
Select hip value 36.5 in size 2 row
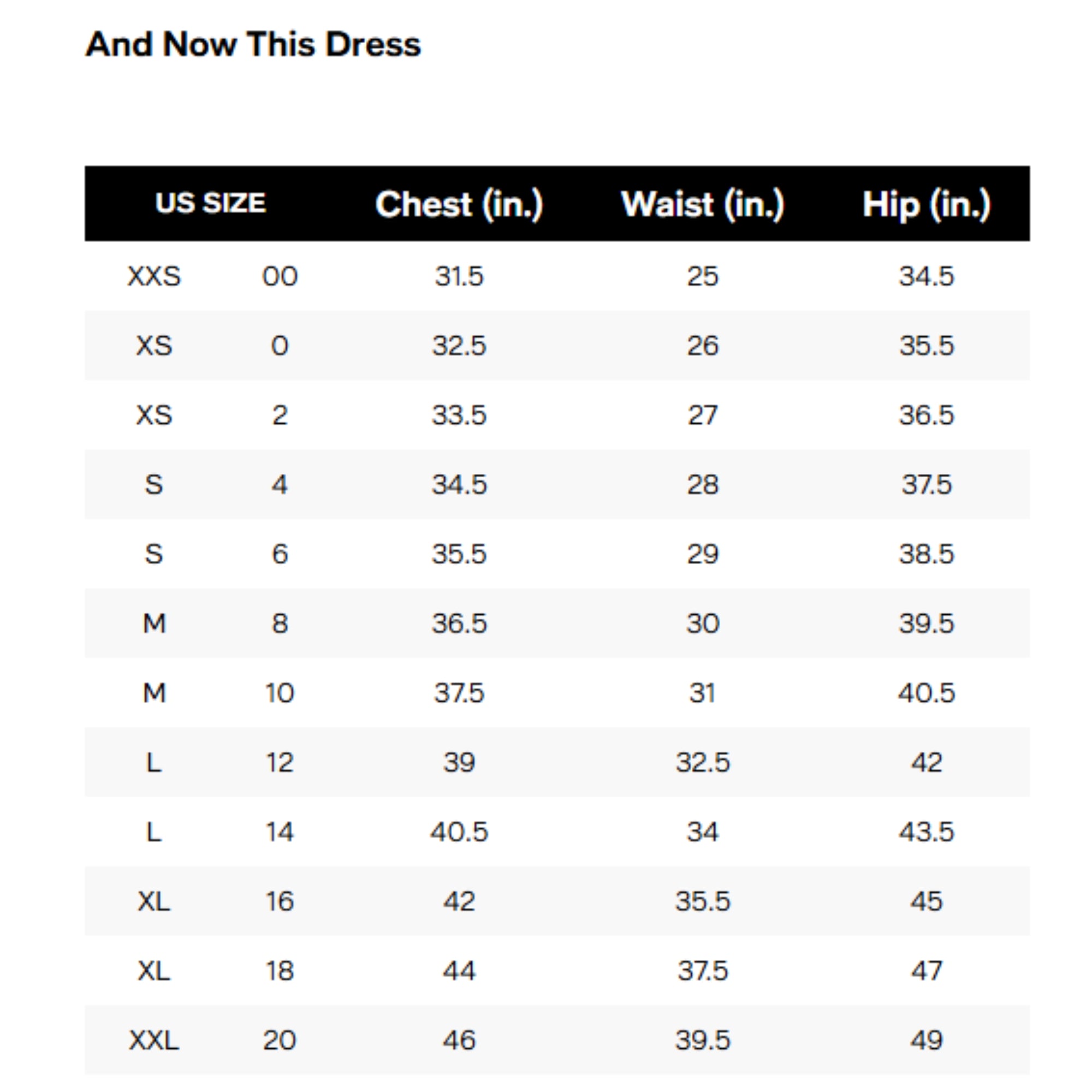click(x=927, y=415)
